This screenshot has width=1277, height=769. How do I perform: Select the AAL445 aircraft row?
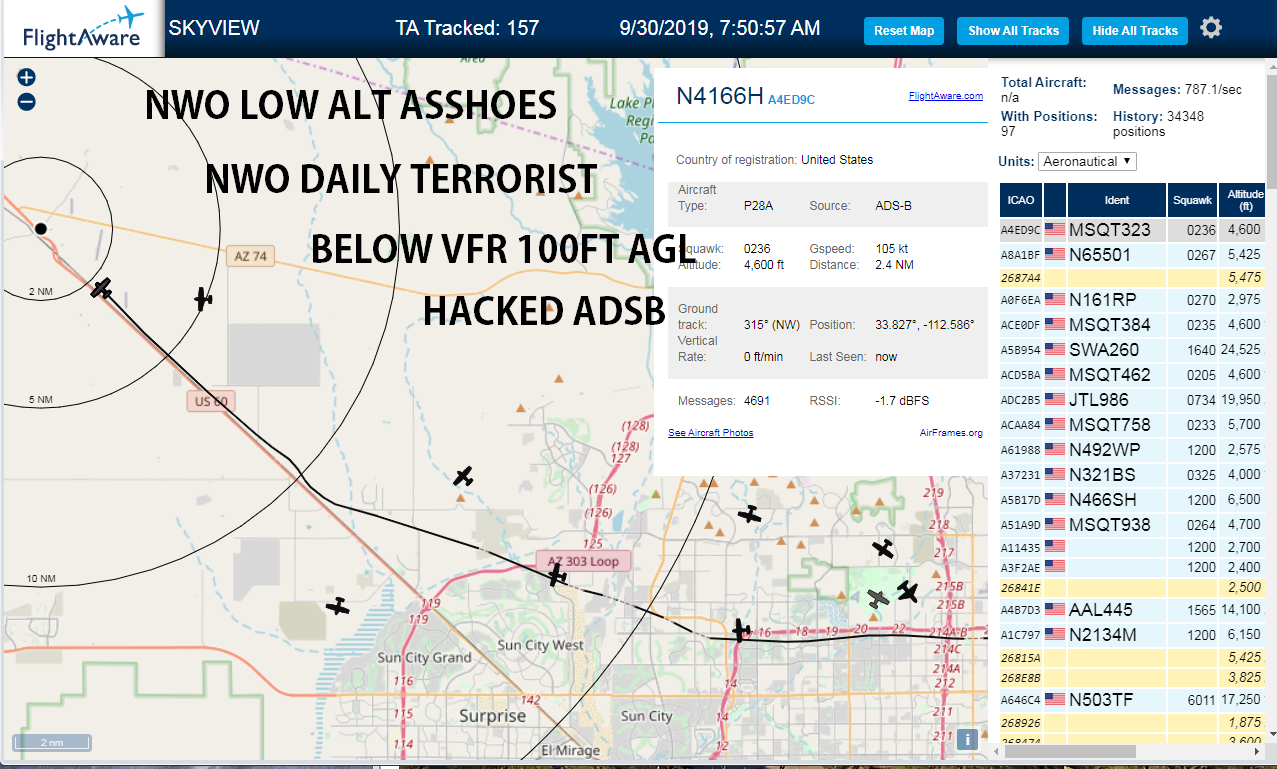click(1134, 609)
